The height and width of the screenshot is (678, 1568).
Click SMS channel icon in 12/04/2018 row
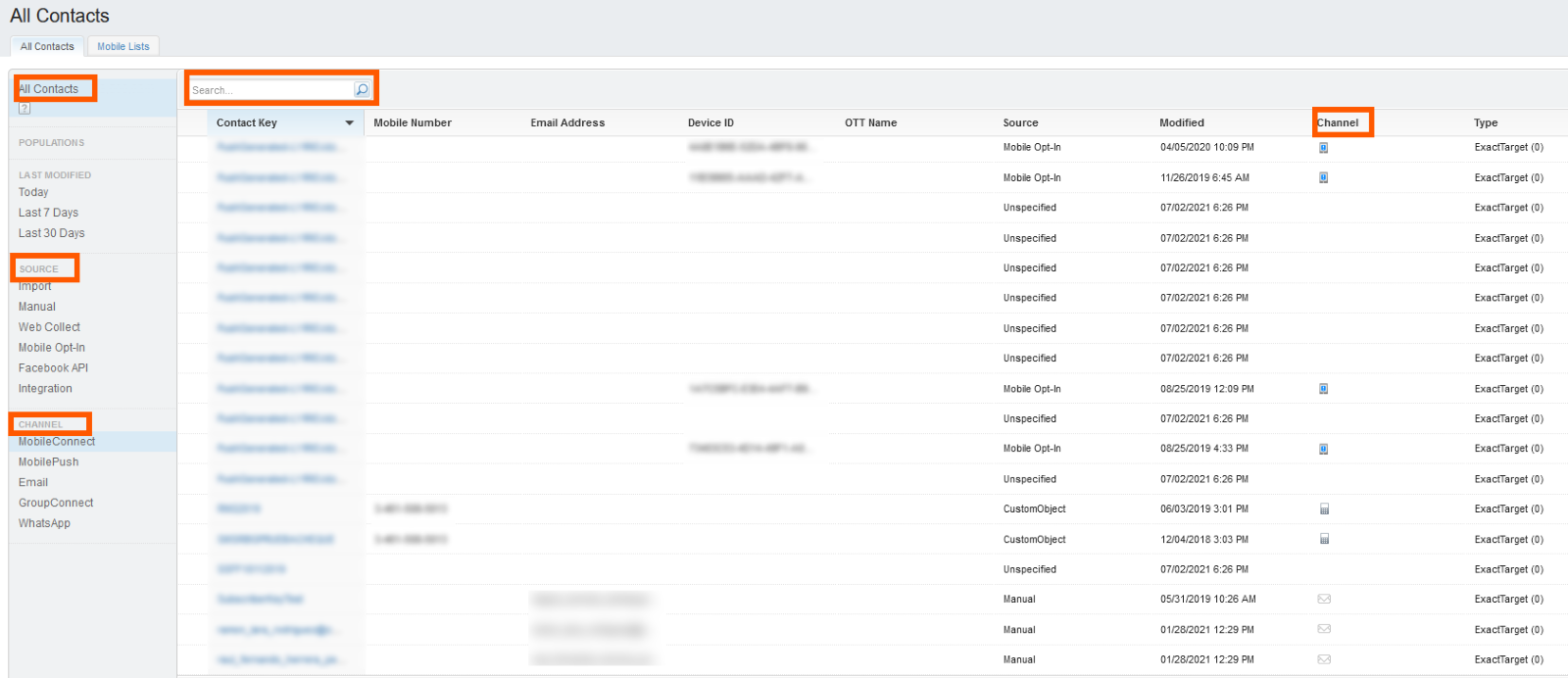tap(1324, 540)
